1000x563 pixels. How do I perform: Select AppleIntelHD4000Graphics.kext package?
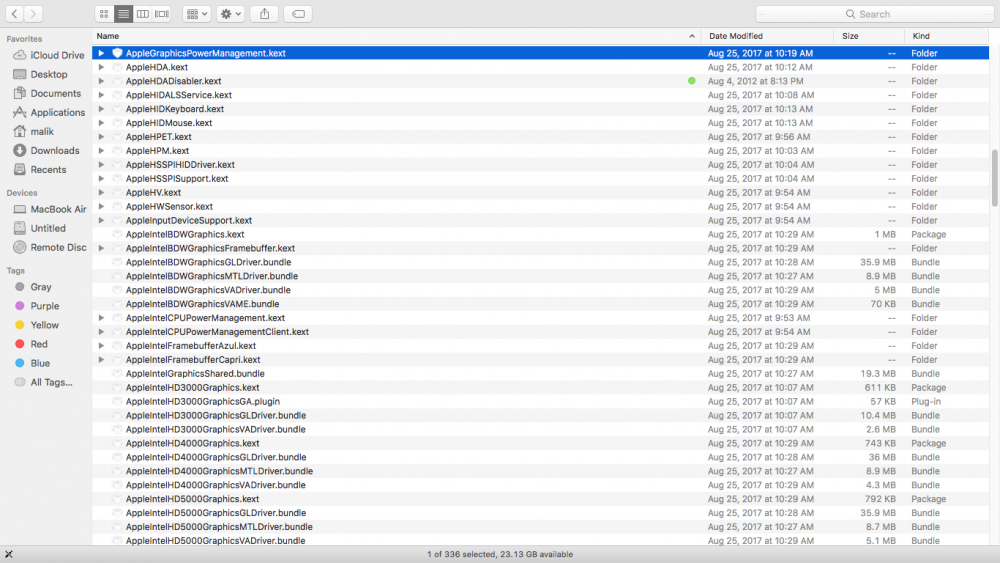point(541,444)
